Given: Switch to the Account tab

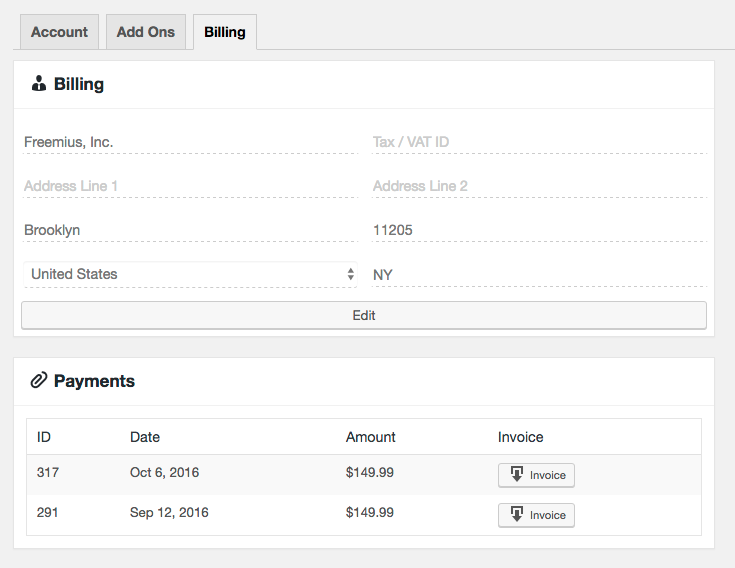Looking at the screenshot, I should tap(60, 32).
